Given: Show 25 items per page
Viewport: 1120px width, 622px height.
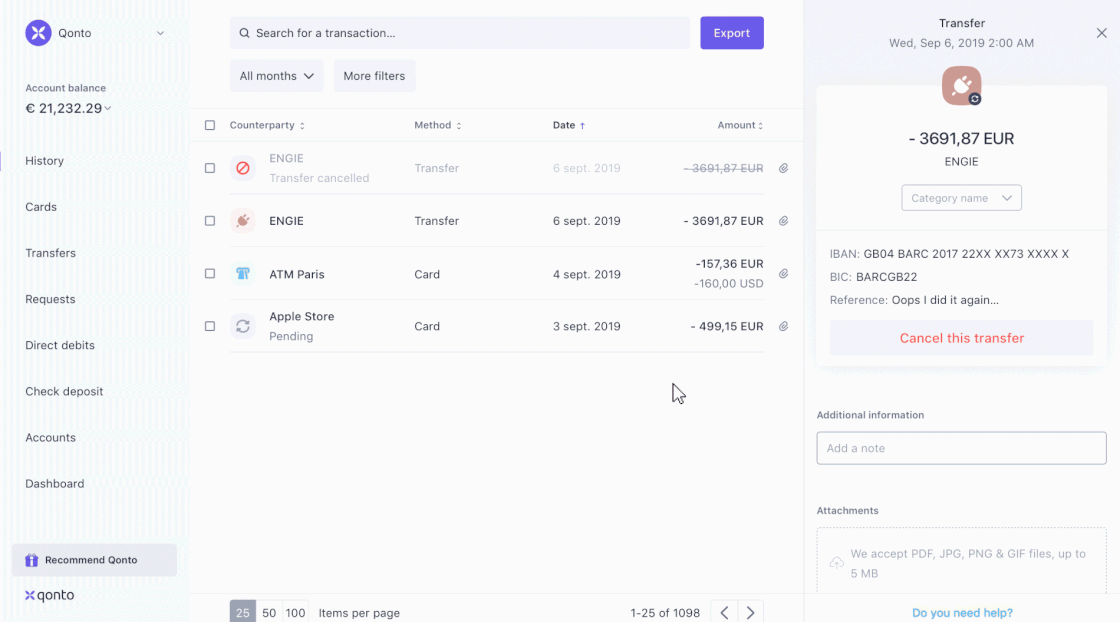Looking at the screenshot, I should pos(243,612).
